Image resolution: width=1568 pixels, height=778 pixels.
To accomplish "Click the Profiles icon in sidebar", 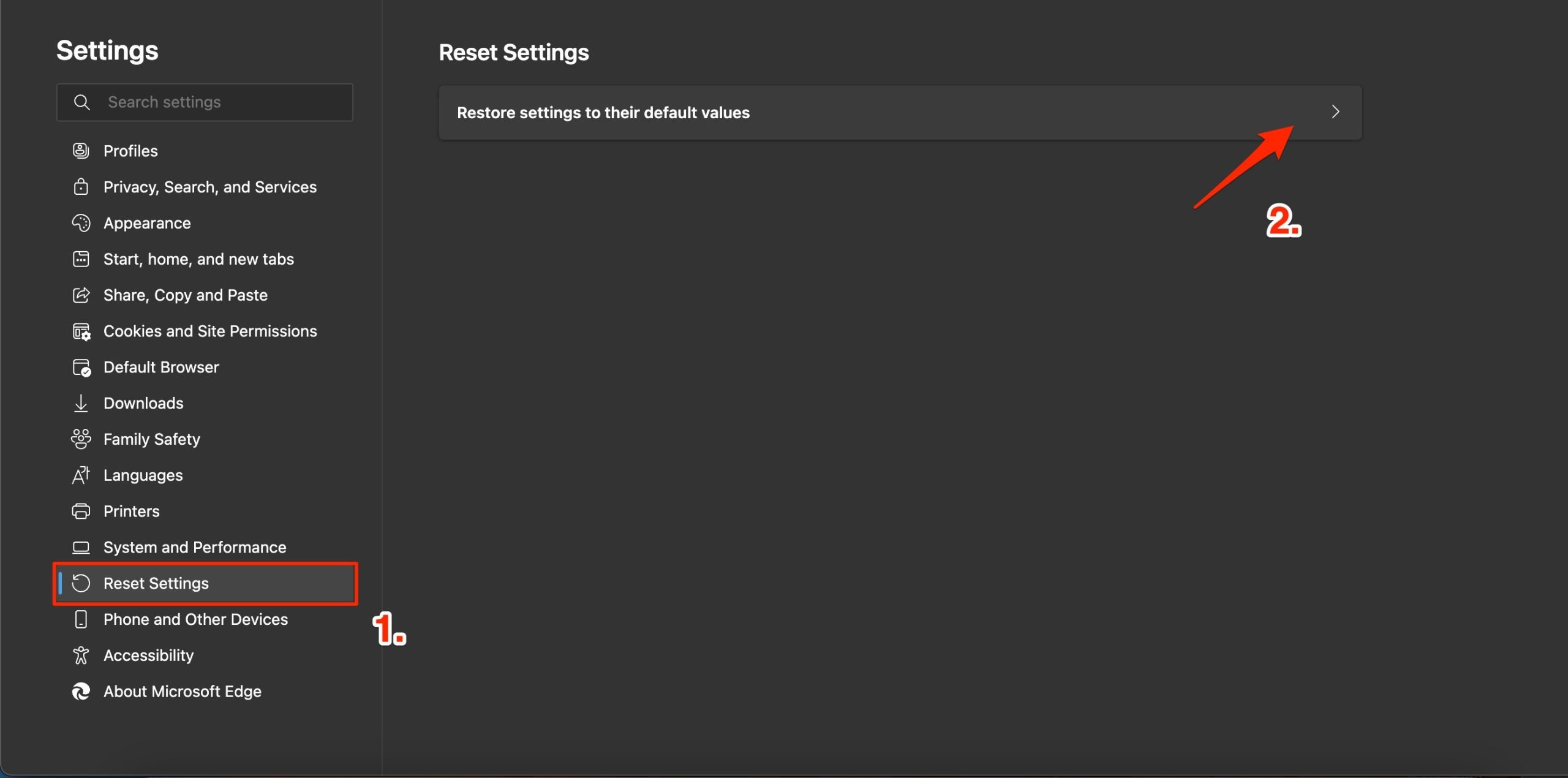I will [x=81, y=150].
